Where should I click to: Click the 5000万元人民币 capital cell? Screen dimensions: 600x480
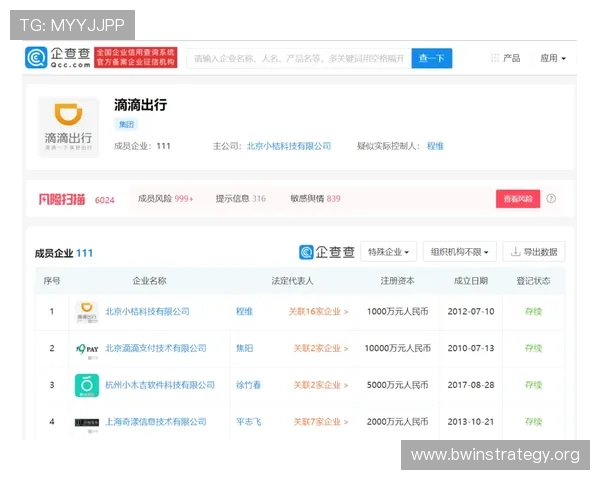click(398, 385)
